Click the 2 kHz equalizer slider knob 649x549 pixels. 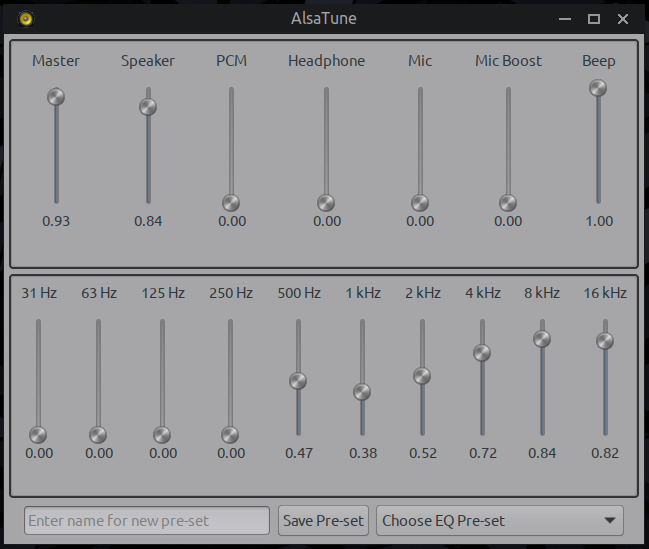422,376
